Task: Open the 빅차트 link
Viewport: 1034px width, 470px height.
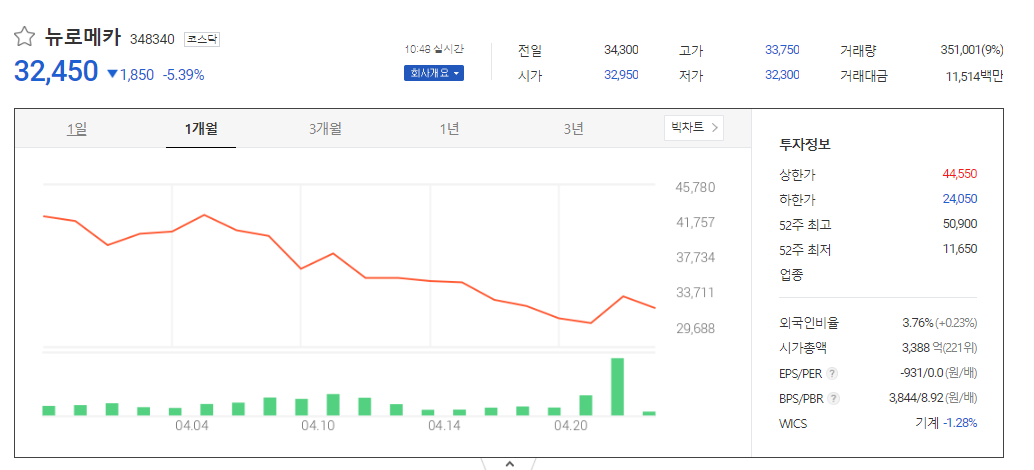Action: coord(694,127)
